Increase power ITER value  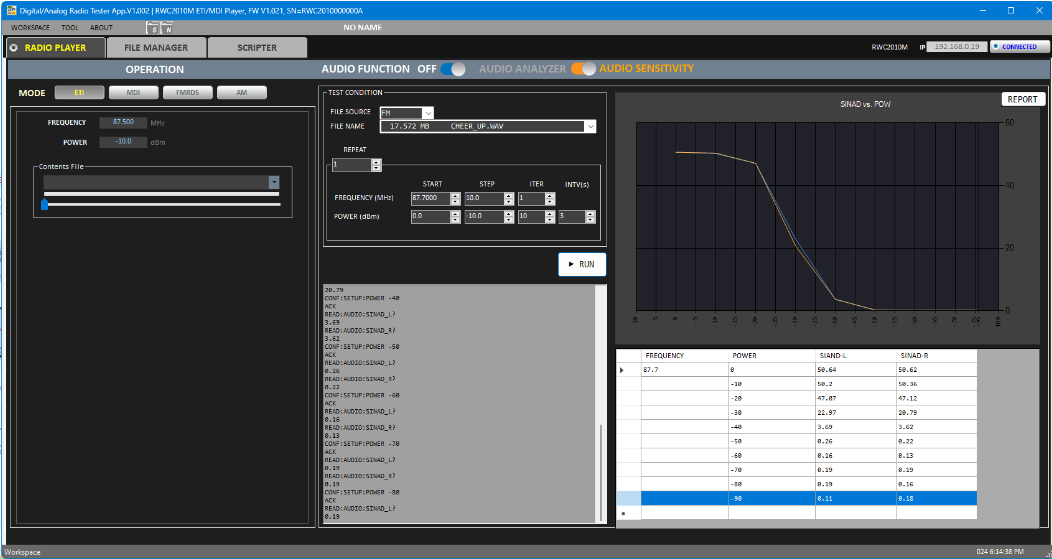coord(550,213)
